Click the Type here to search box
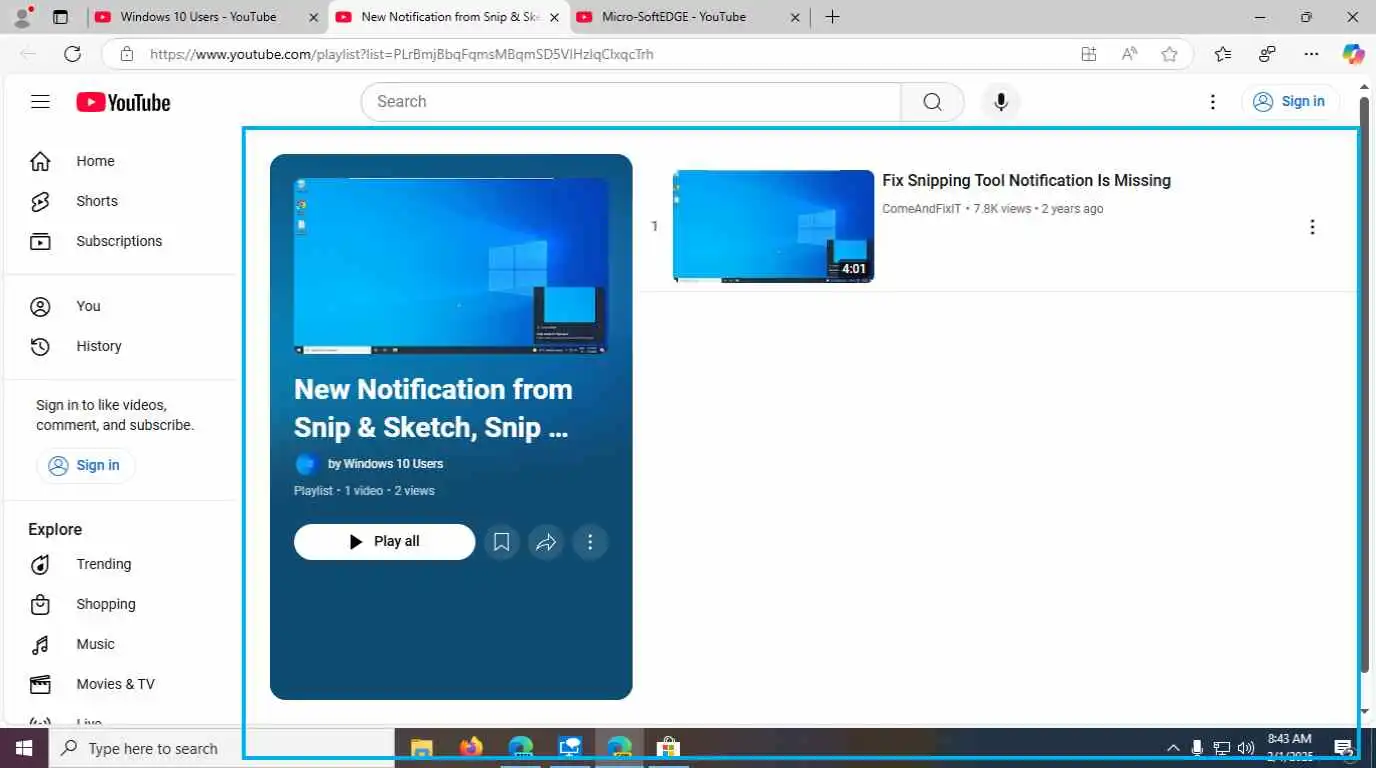1376x768 pixels. coord(220,748)
